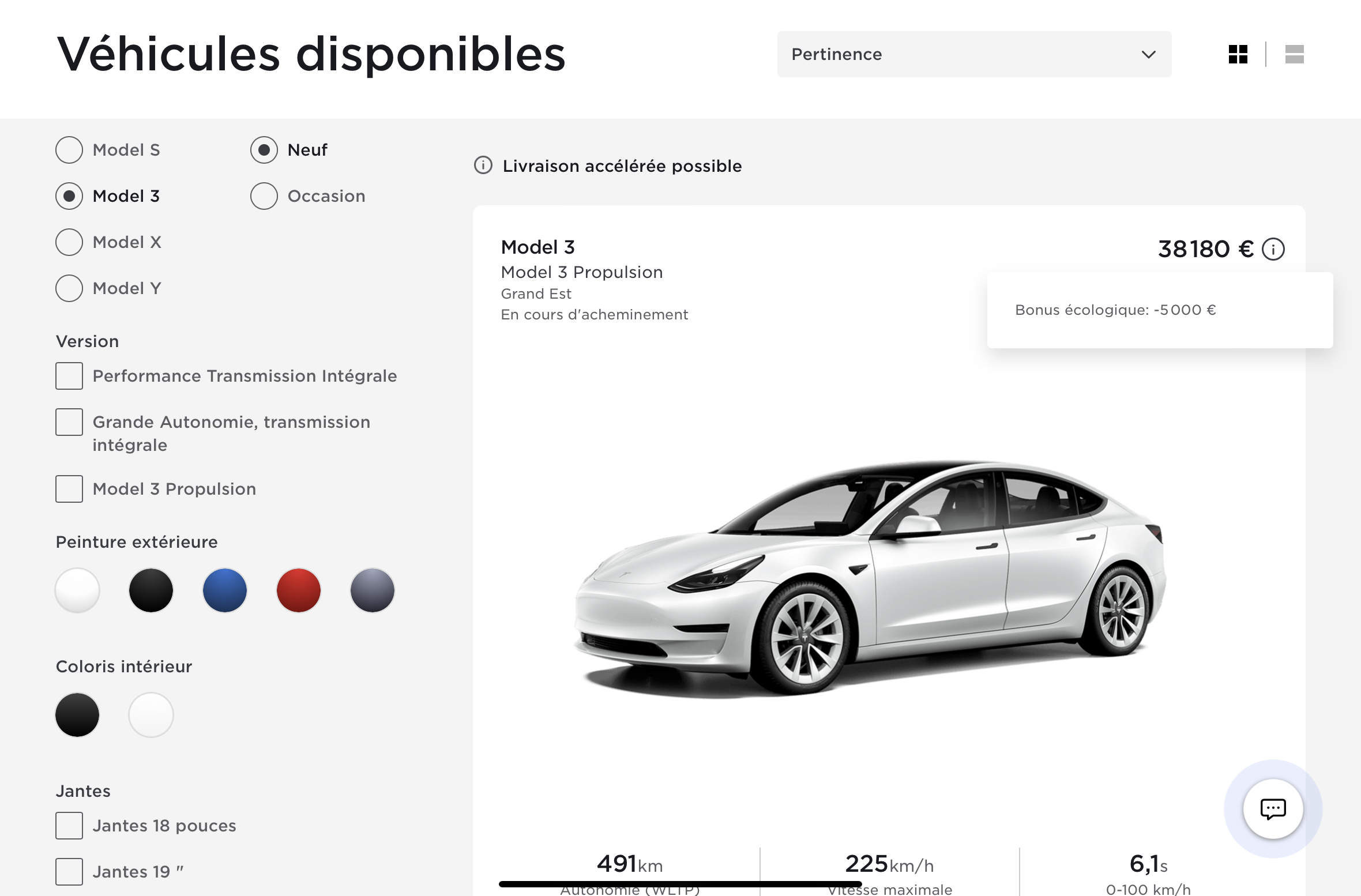This screenshot has width=1361, height=896.
Task: Click the Grand Est location text
Action: coord(536,294)
